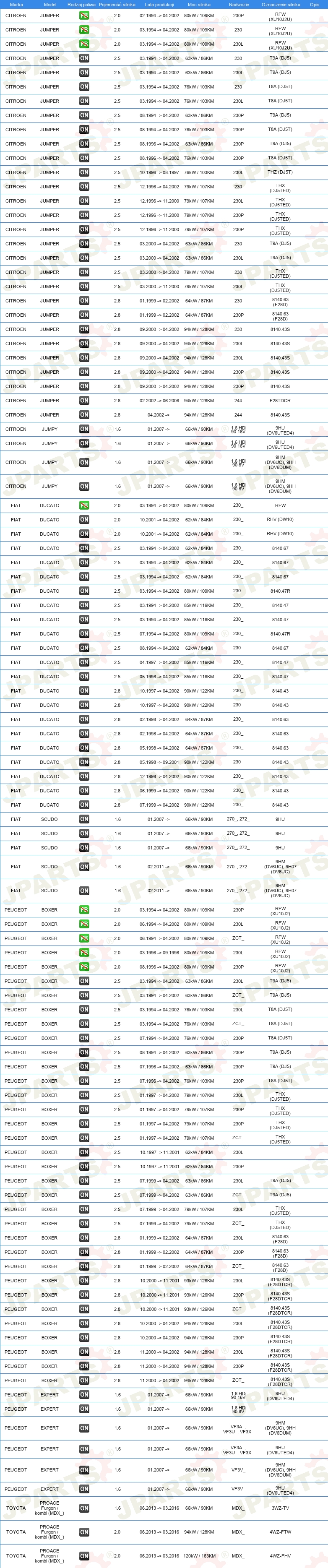Select Ducato years 06.1999 -> 04.2002
This screenshot has width=328, height=1568.
coord(159,791)
